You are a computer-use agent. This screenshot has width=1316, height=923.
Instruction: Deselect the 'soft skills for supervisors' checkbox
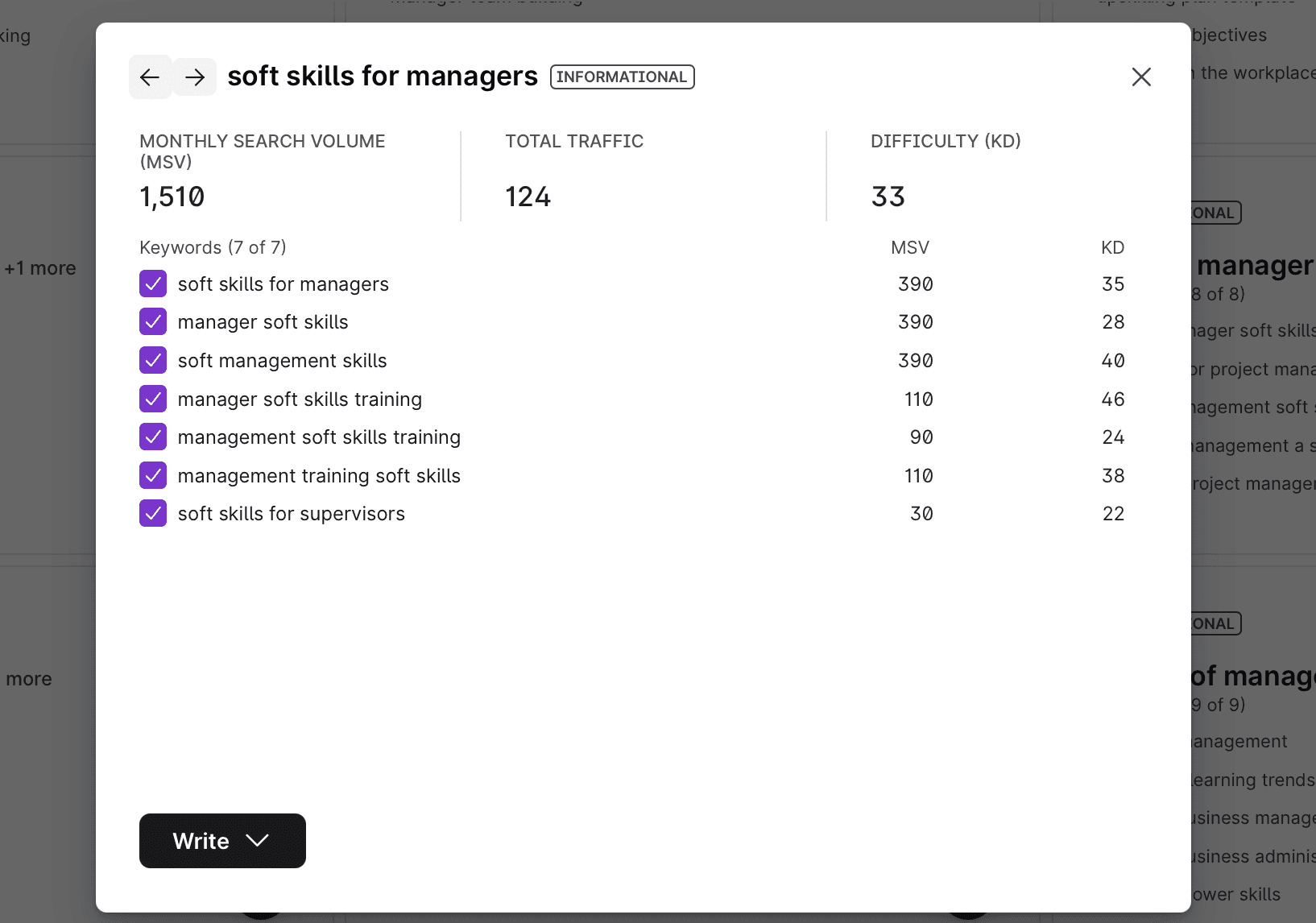point(153,514)
